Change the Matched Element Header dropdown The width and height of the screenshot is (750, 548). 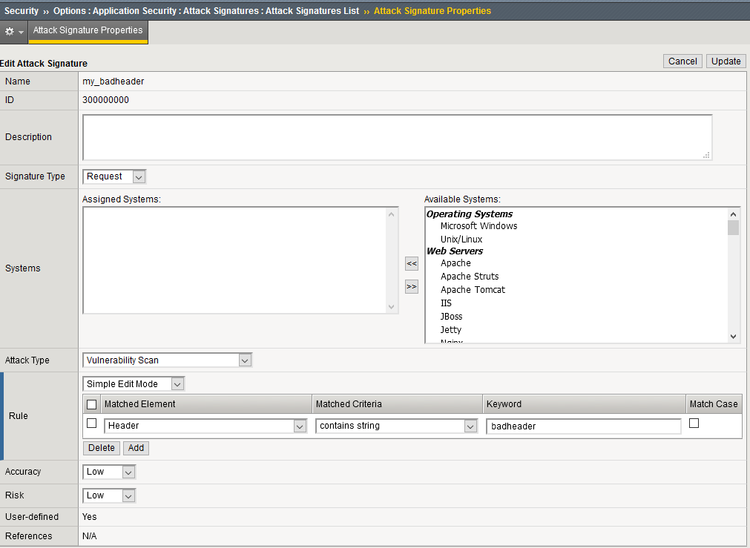[x=205, y=426]
